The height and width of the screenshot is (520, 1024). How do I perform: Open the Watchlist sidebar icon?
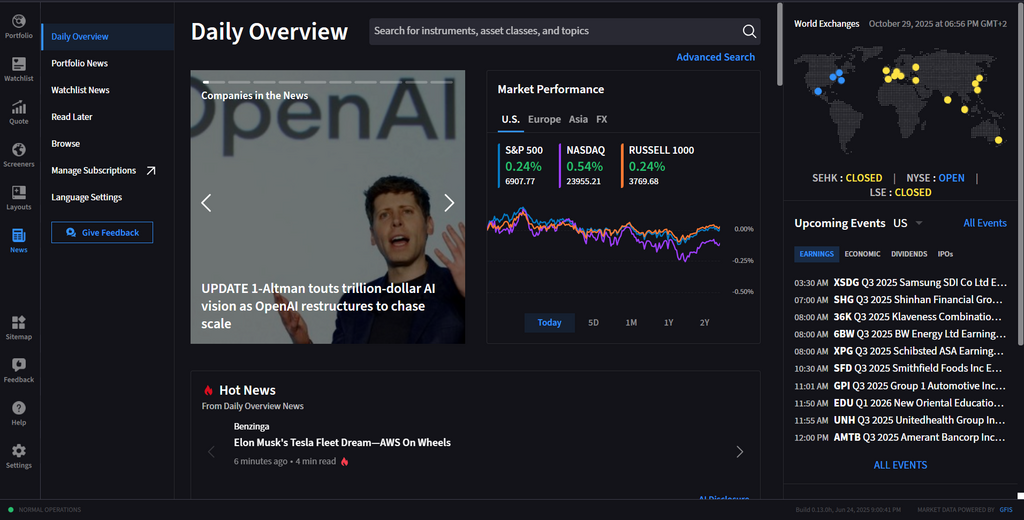coord(19,69)
